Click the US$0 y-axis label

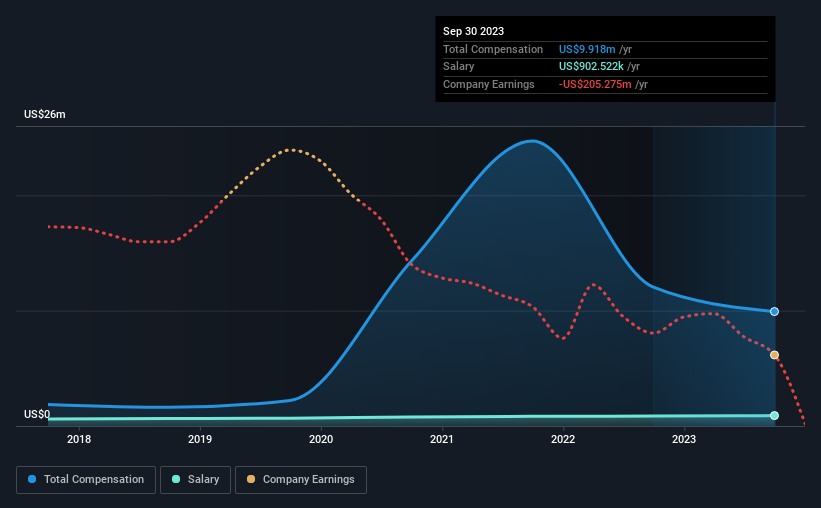coord(37,414)
